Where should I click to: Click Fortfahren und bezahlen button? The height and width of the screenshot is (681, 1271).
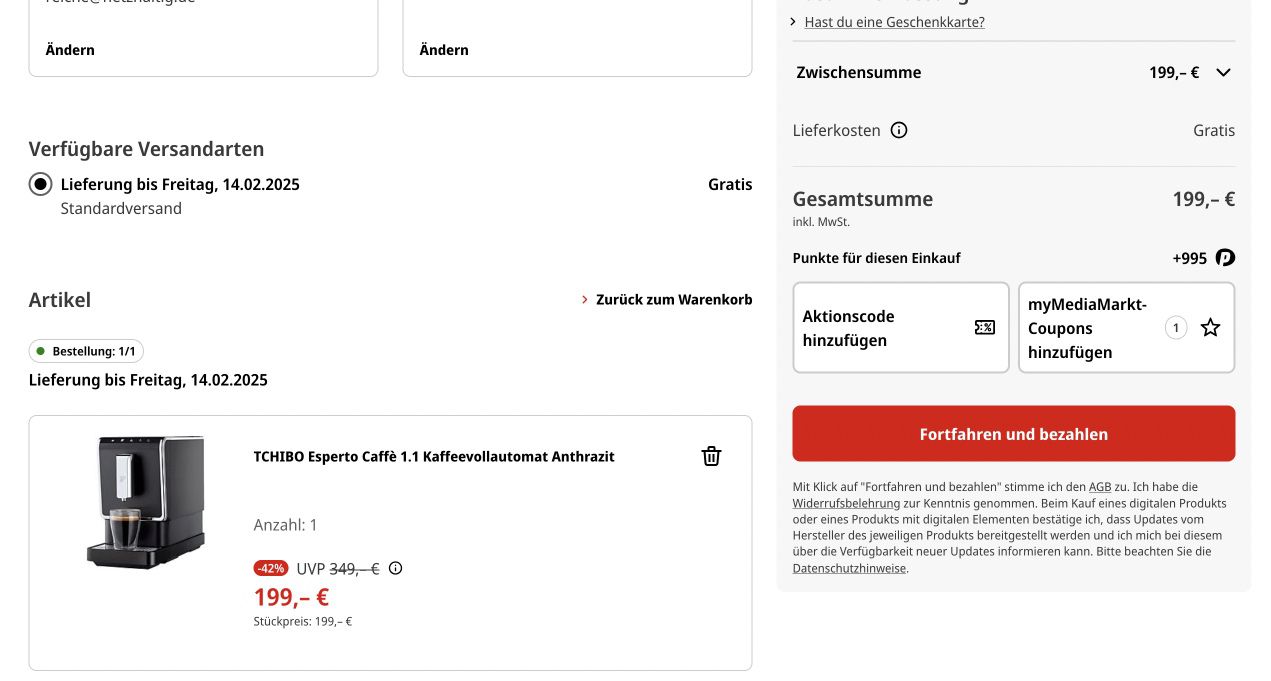coord(1014,434)
